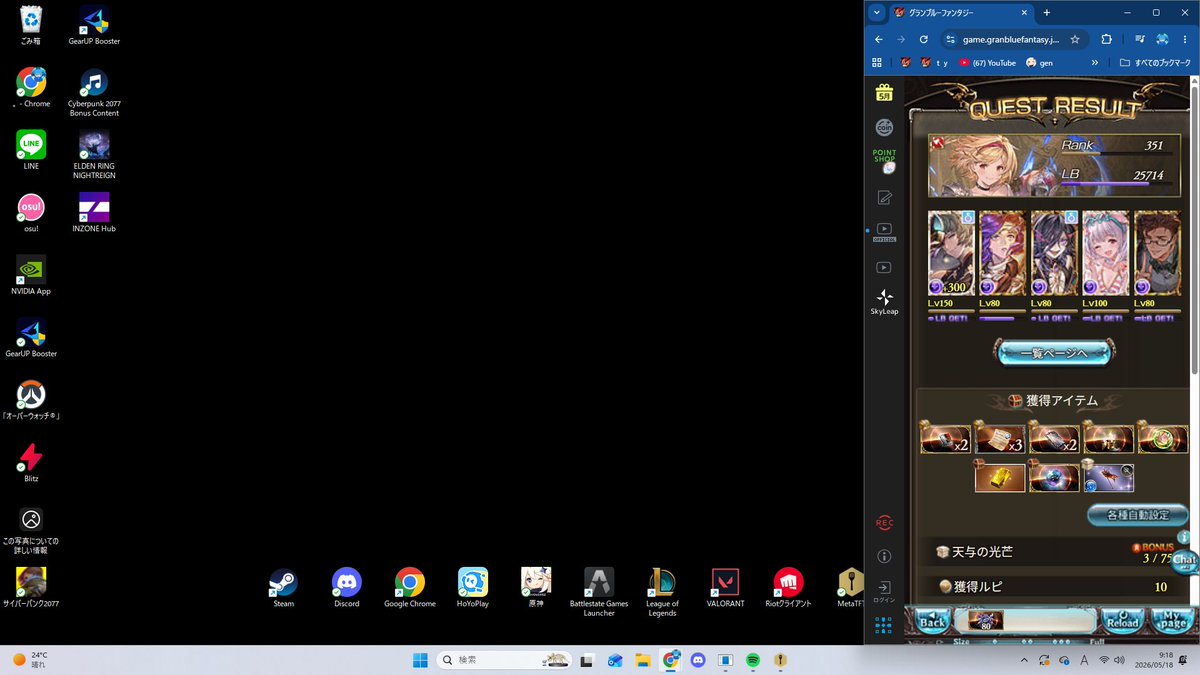This screenshot has height=675, width=1200.
Task: Click the 各種自動設定 button
Action: (1137, 515)
